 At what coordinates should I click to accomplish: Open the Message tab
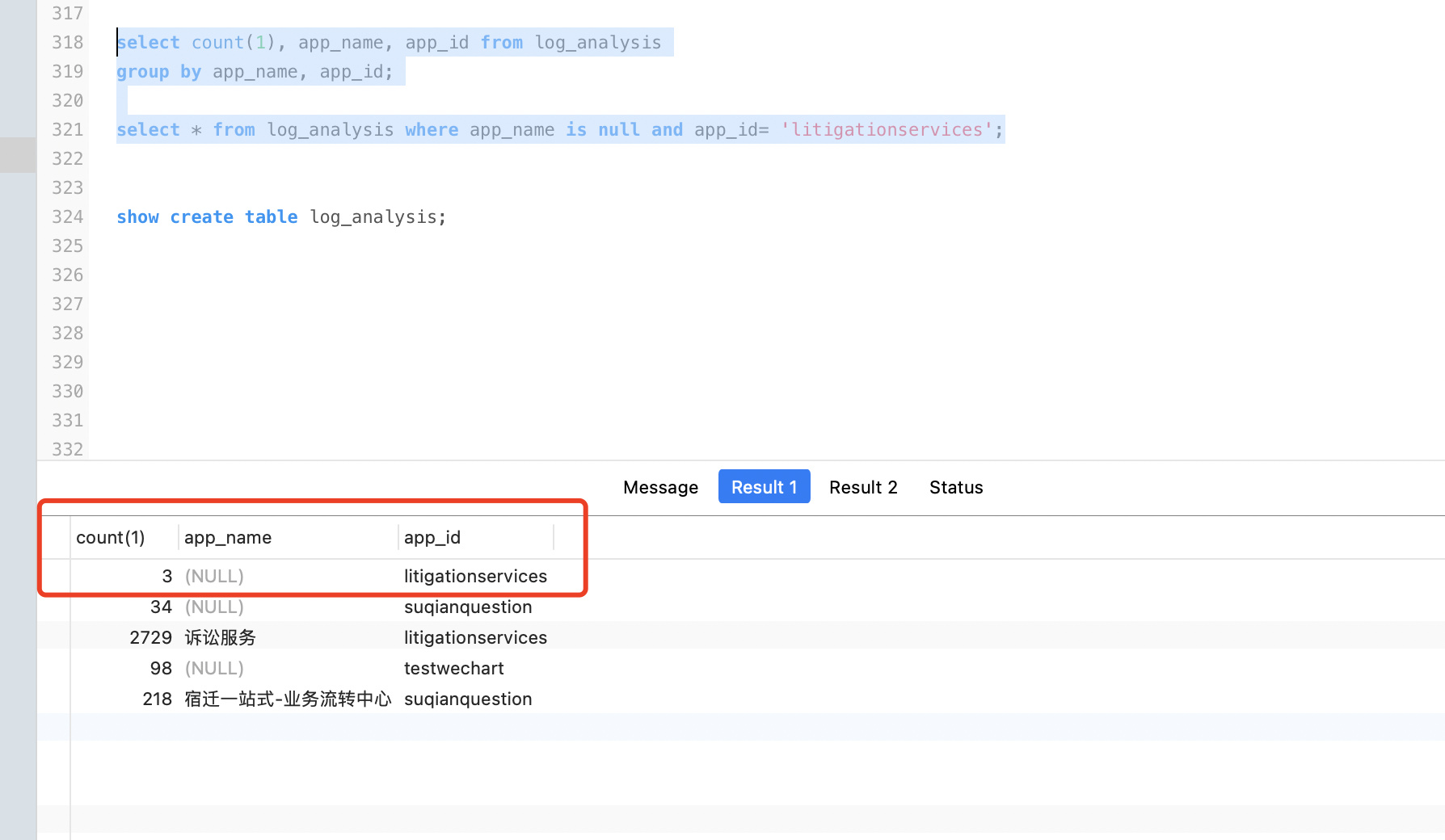pos(660,487)
